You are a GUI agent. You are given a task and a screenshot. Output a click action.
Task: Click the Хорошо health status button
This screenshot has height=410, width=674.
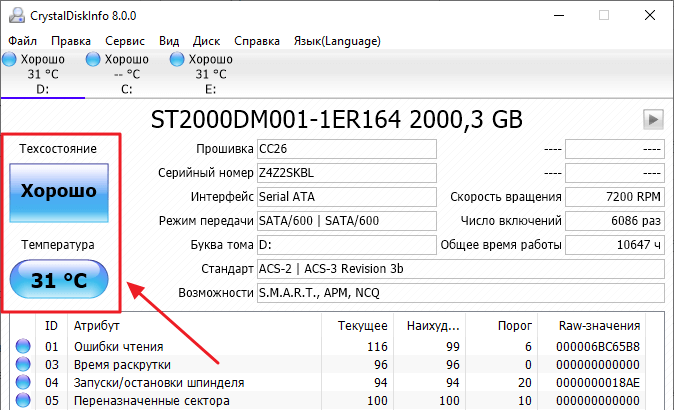59,191
